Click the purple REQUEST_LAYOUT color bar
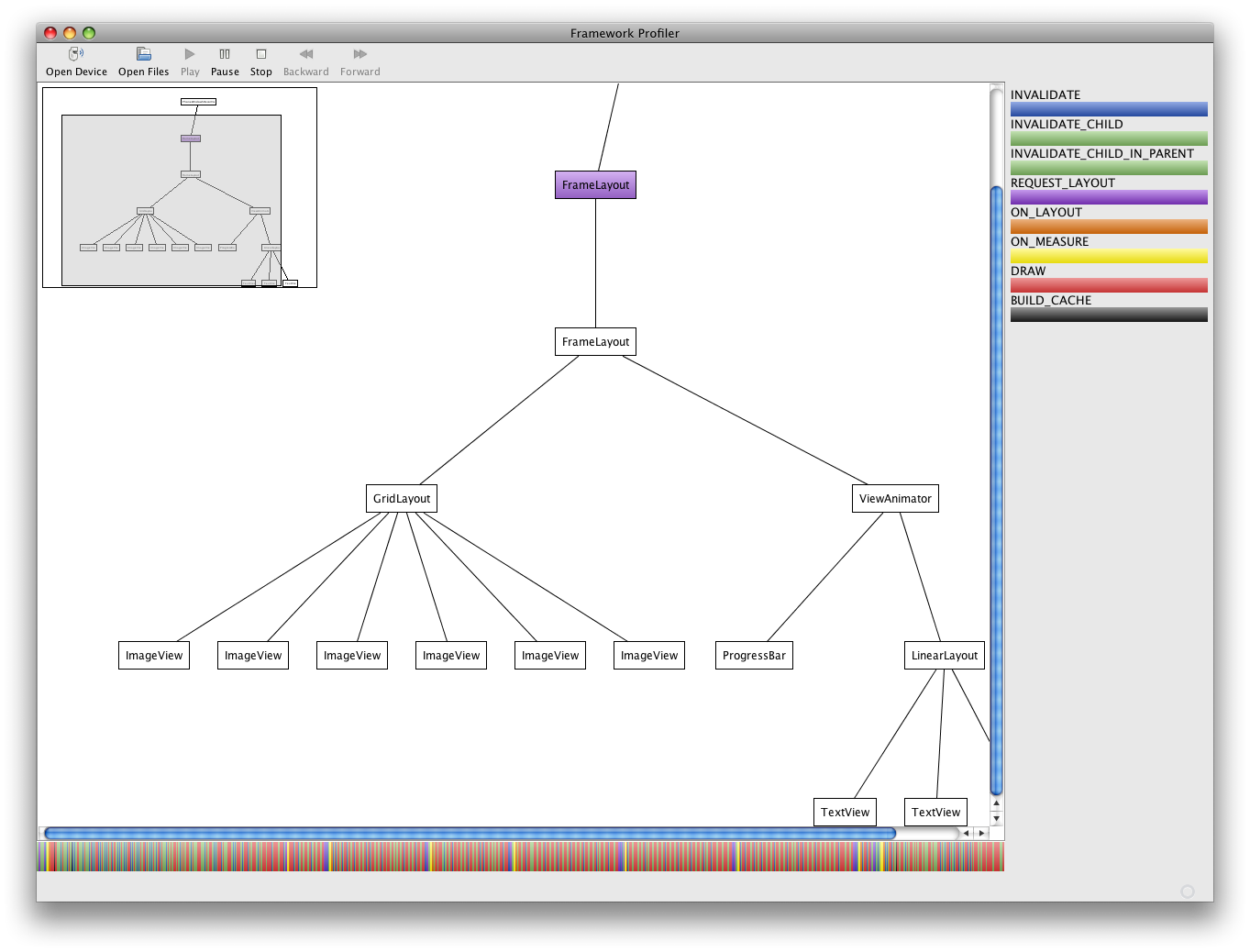Image resolution: width=1250 pixels, height=952 pixels. click(x=1109, y=197)
